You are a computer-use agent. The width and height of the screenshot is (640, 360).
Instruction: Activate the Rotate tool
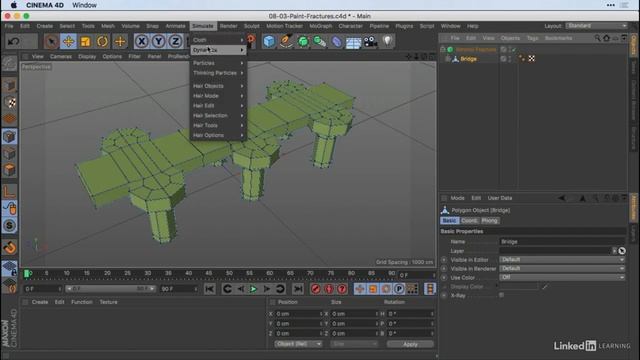(x=102, y=41)
